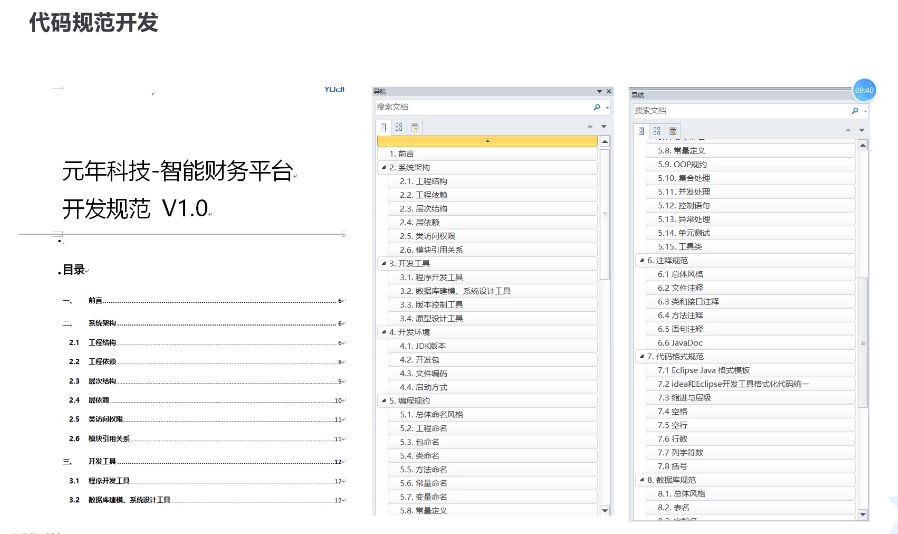Go to 4.1. JDK版本 heading
This screenshot has width=898, height=534.
click(493, 346)
